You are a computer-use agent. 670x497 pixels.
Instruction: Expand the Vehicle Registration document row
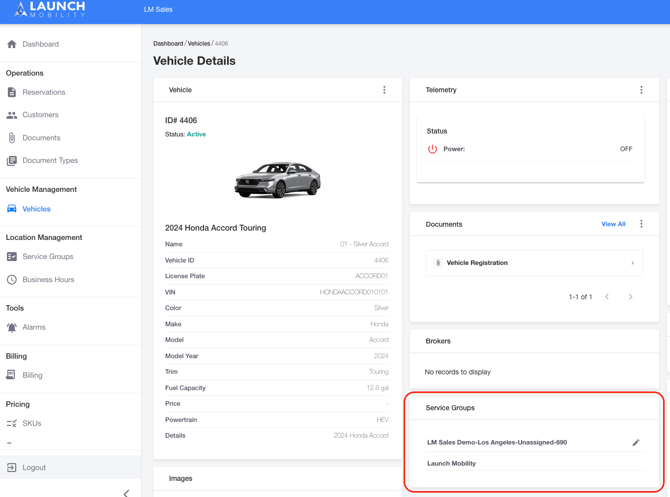534,263
